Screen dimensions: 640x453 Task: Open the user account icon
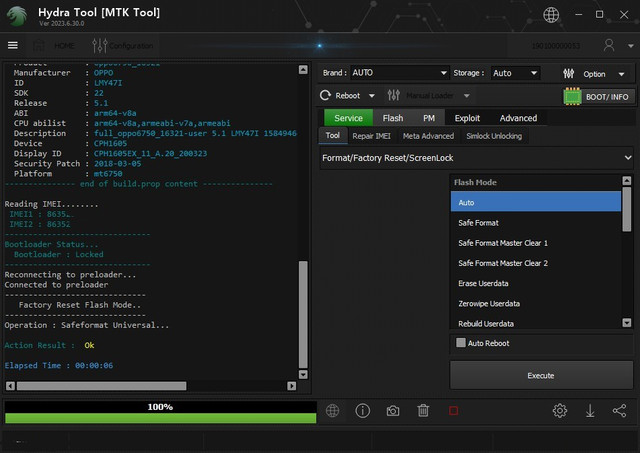(609, 45)
